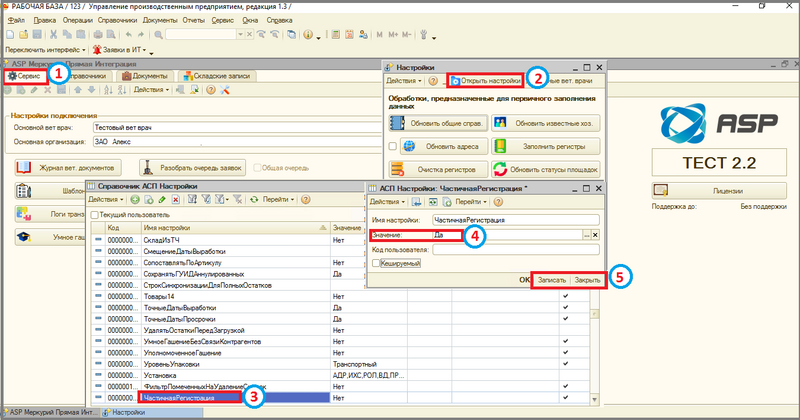Click the help icon in Справочник АСП Настройки toolbar
The width and height of the screenshot is (800, 420).
click(x=306, y=200)
